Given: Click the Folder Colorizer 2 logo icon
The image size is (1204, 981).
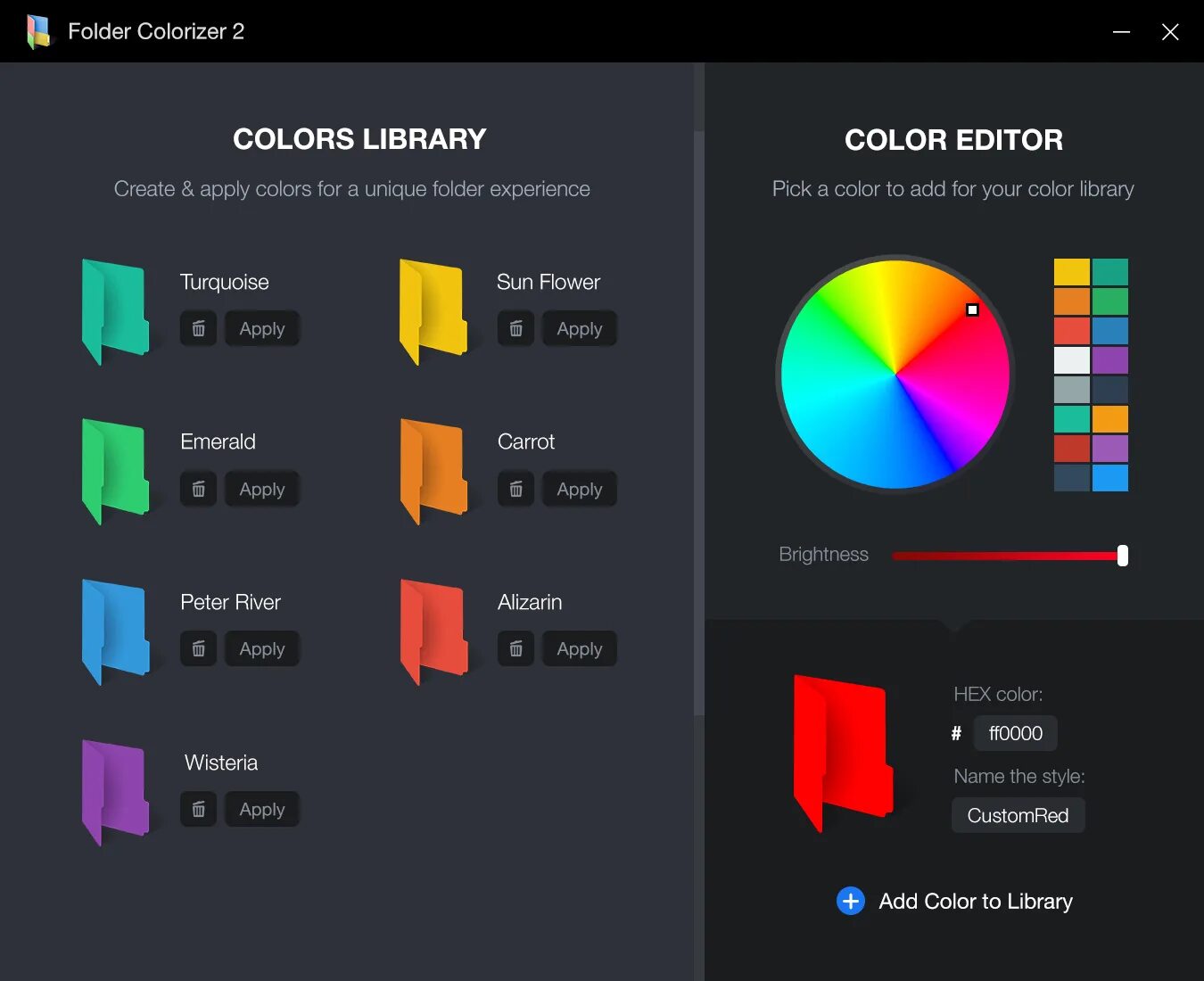Looking at the screenshot, I should [x=37, y=30].
